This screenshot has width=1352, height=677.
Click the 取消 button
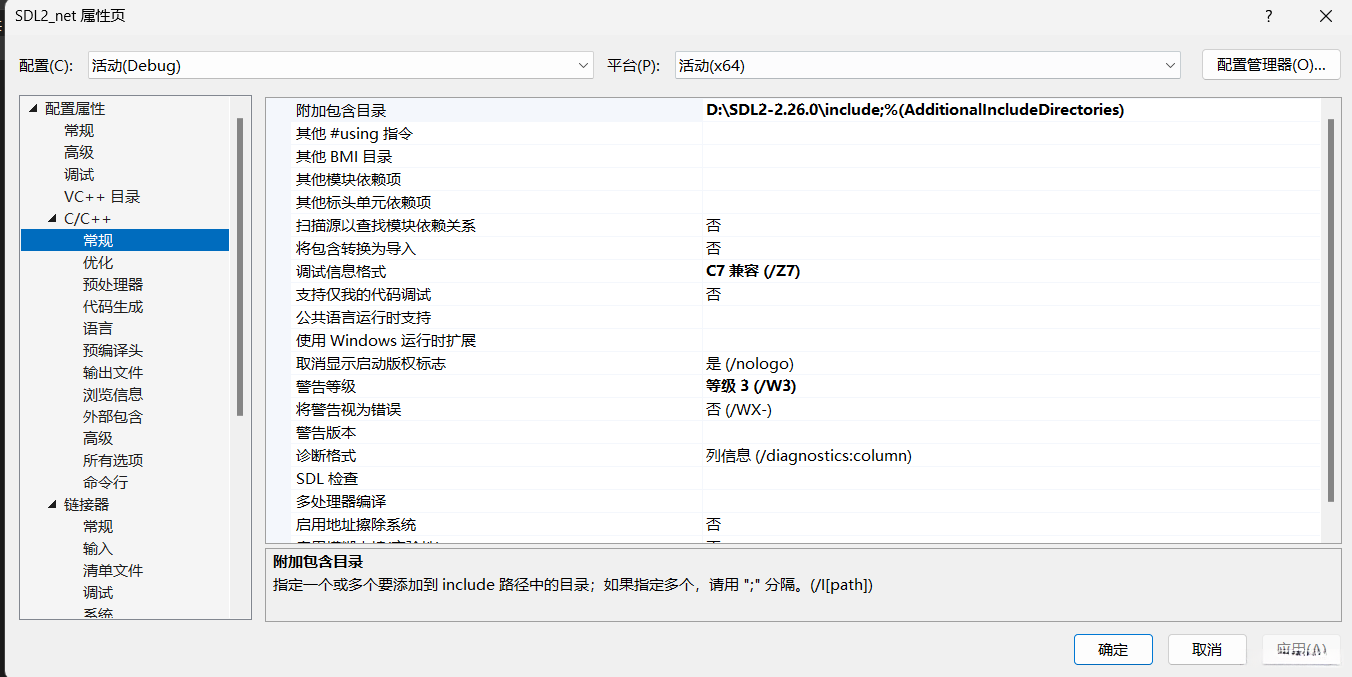coord(1207,649)
